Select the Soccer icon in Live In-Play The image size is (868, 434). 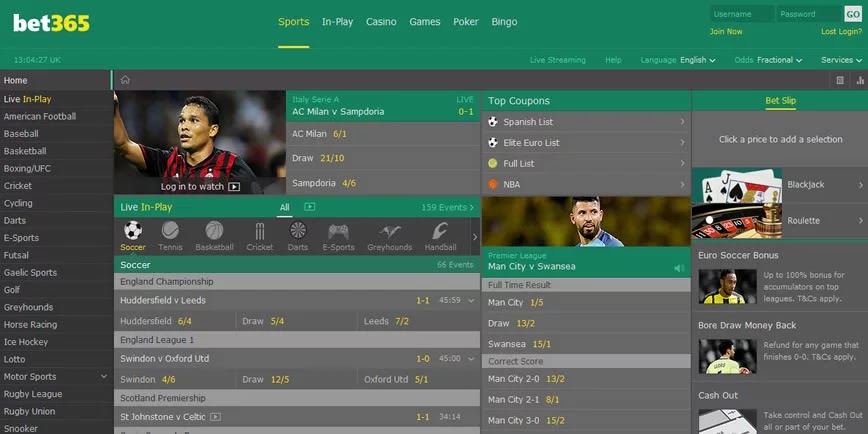(x=133, y=230)
